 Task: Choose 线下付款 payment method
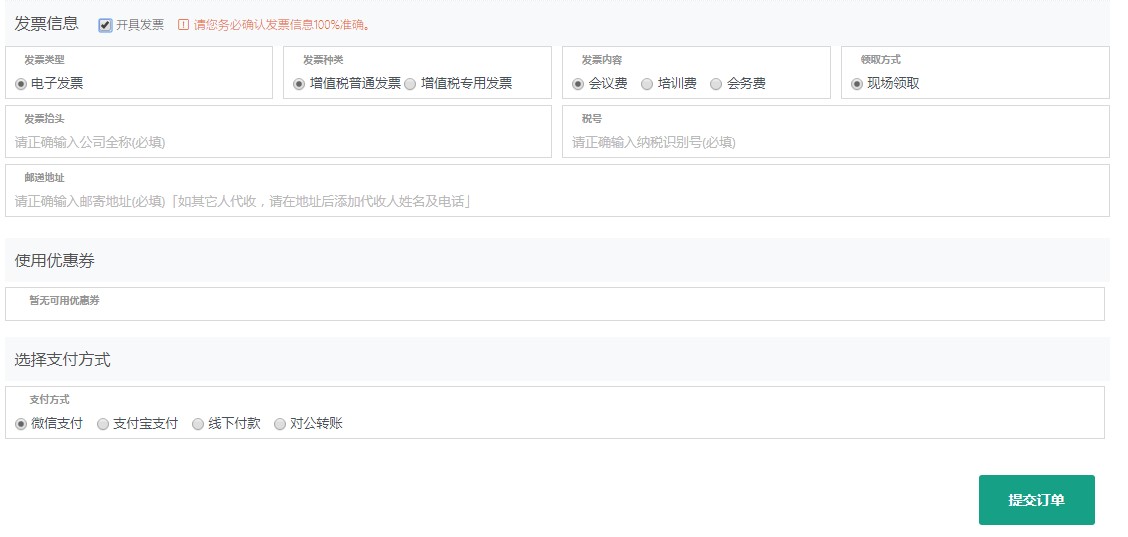click(198, 424)
